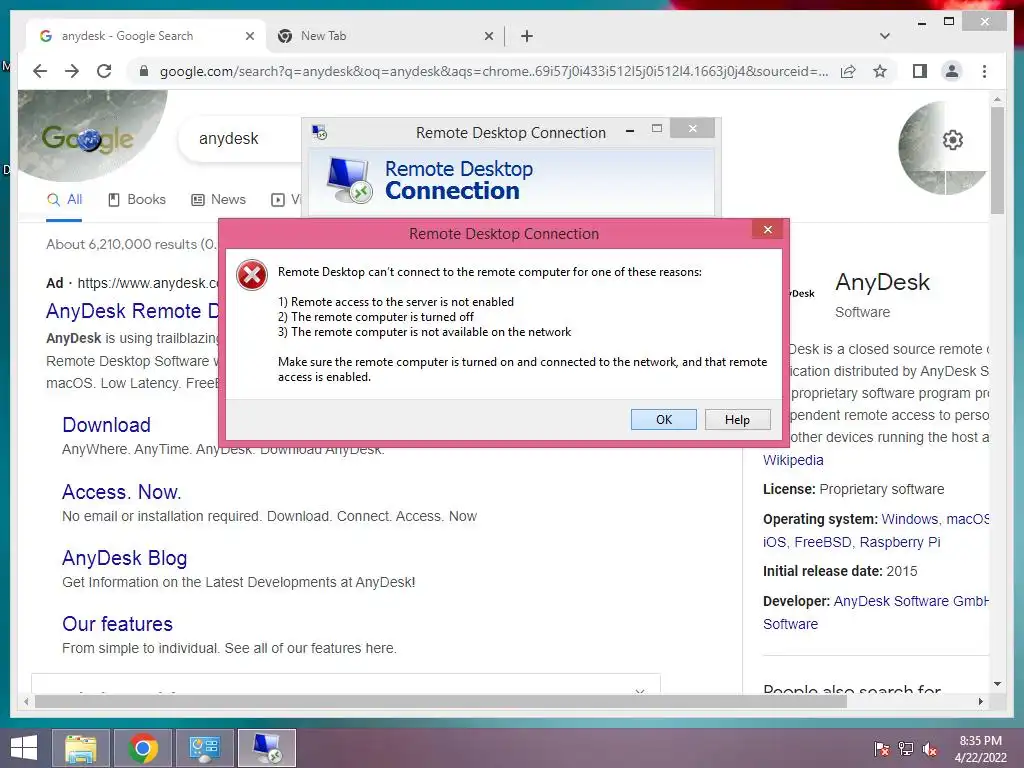Minimize the Remote Desktop Connection window
The height and width of the screenshot is (768, 1024).
point(630,131)
